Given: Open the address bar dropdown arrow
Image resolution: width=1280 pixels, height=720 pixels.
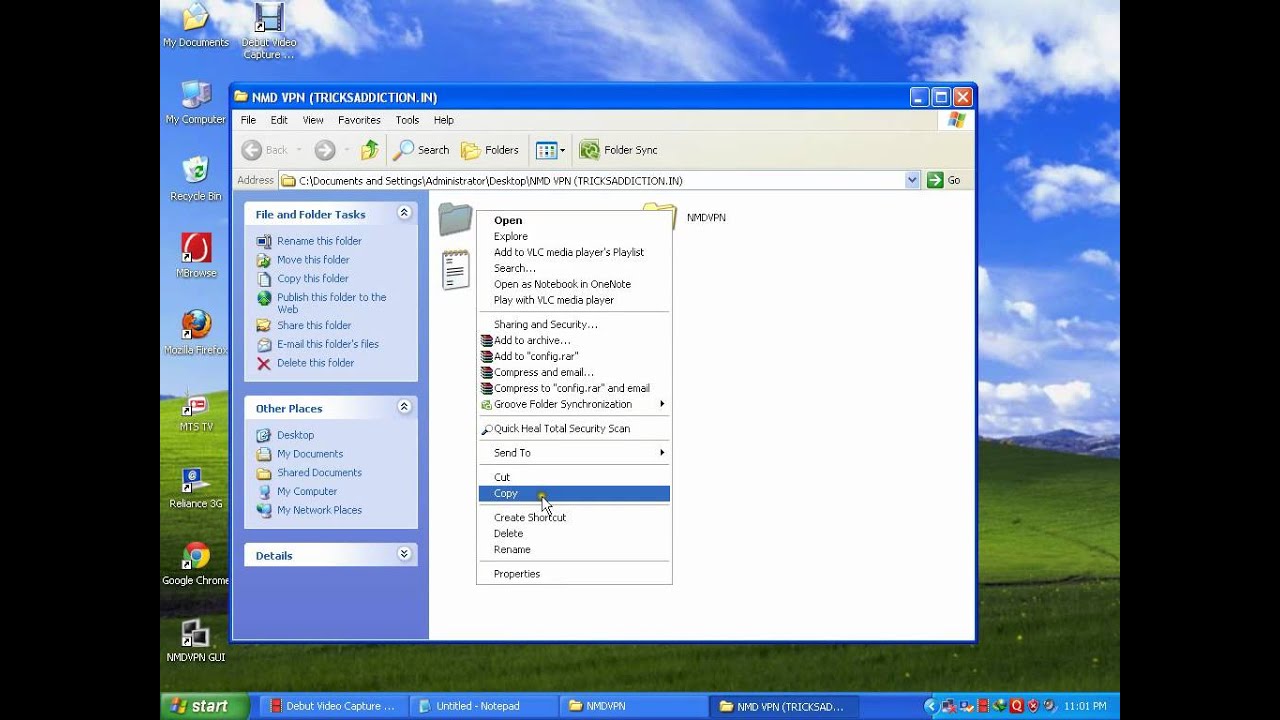Looking at the screenshot, I should click(912, 180).
